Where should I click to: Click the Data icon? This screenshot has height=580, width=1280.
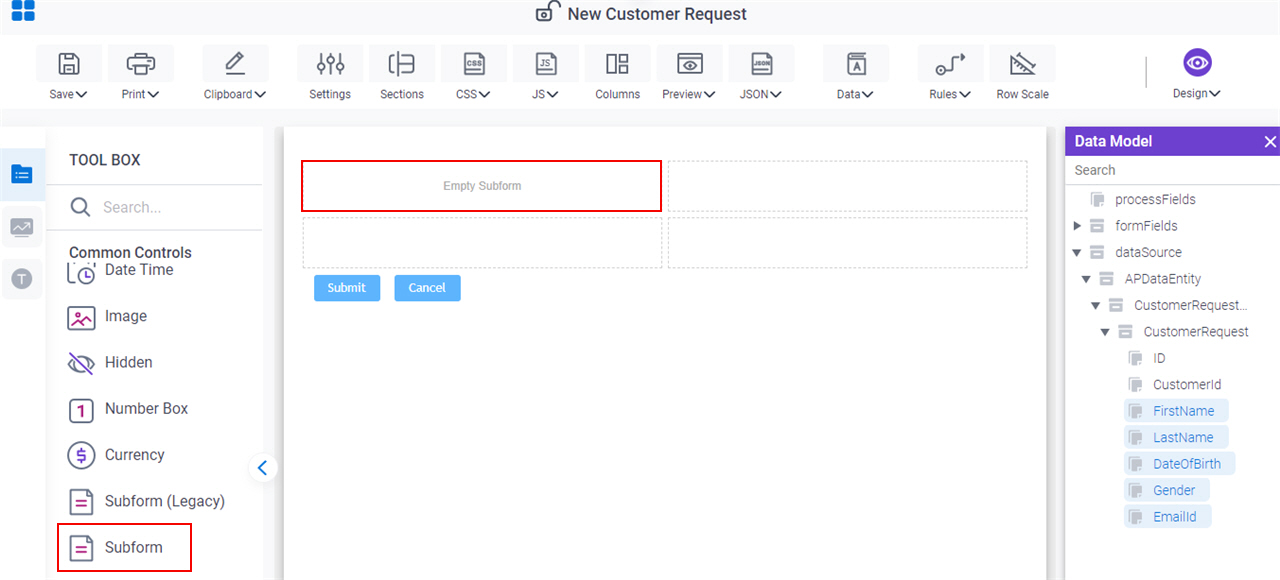[x=856, y=64]
